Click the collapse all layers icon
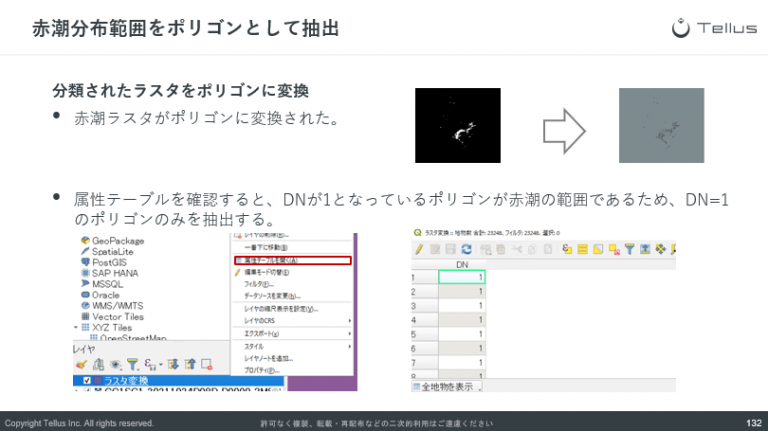The height and width of the screenshot is (431, 768). (x=190, y=364)
